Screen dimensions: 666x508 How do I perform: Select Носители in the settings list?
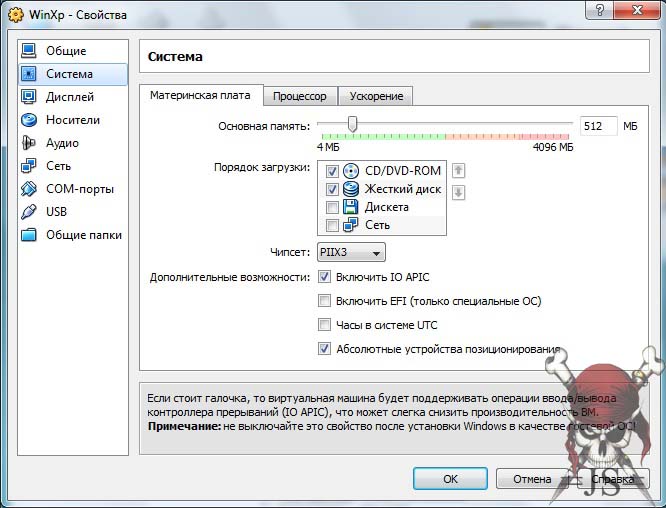(x=73, y=120)
